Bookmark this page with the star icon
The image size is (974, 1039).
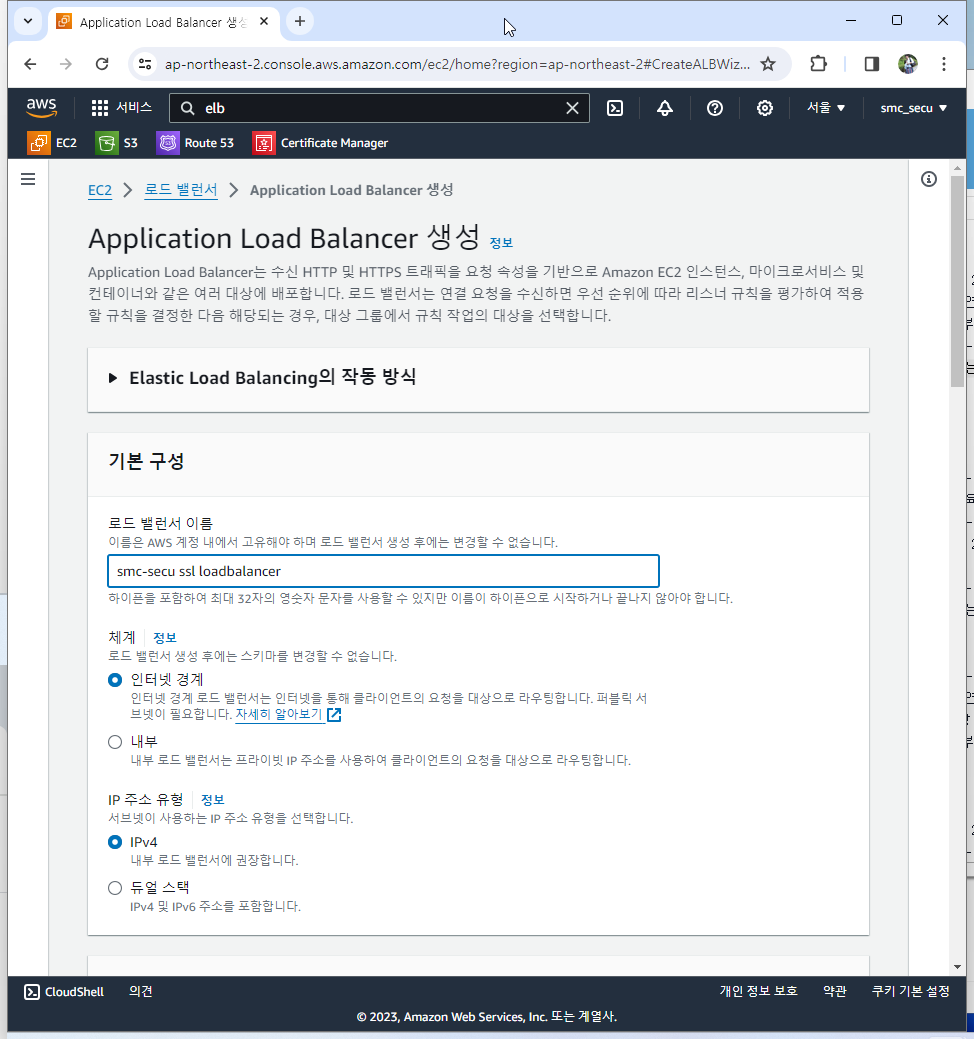(x=767, y=64)
